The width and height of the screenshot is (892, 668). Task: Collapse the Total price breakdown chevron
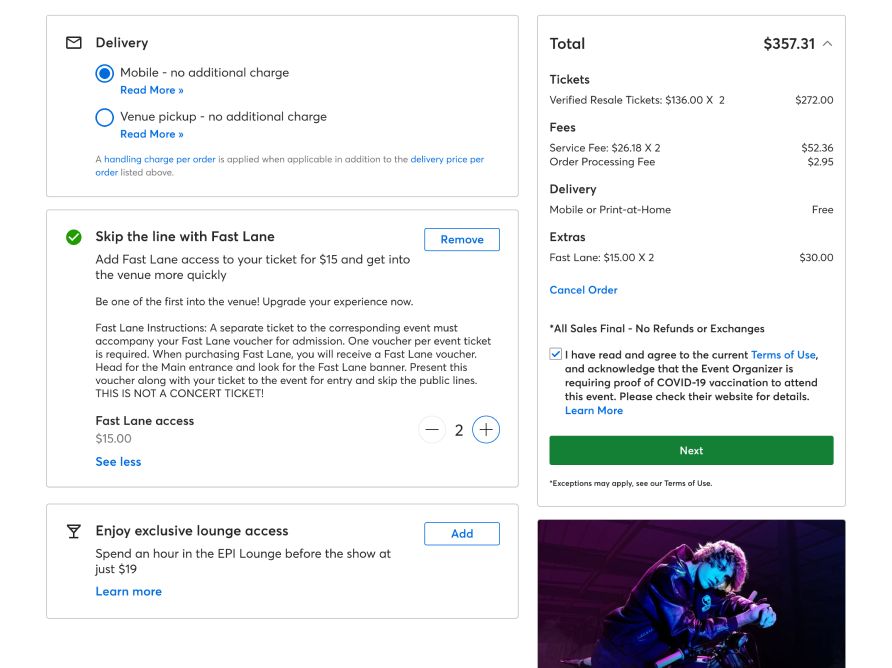[828, 44]
